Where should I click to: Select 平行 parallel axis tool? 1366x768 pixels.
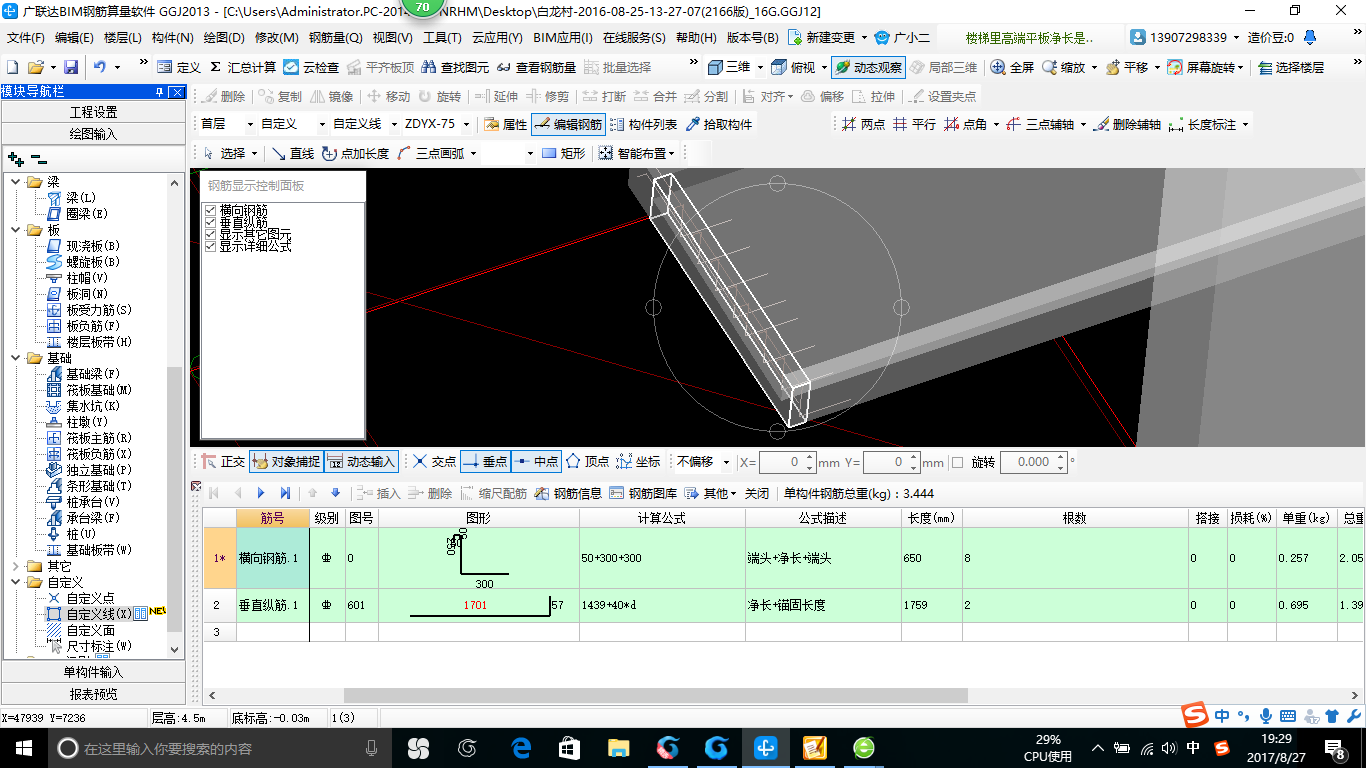point(914,124)
